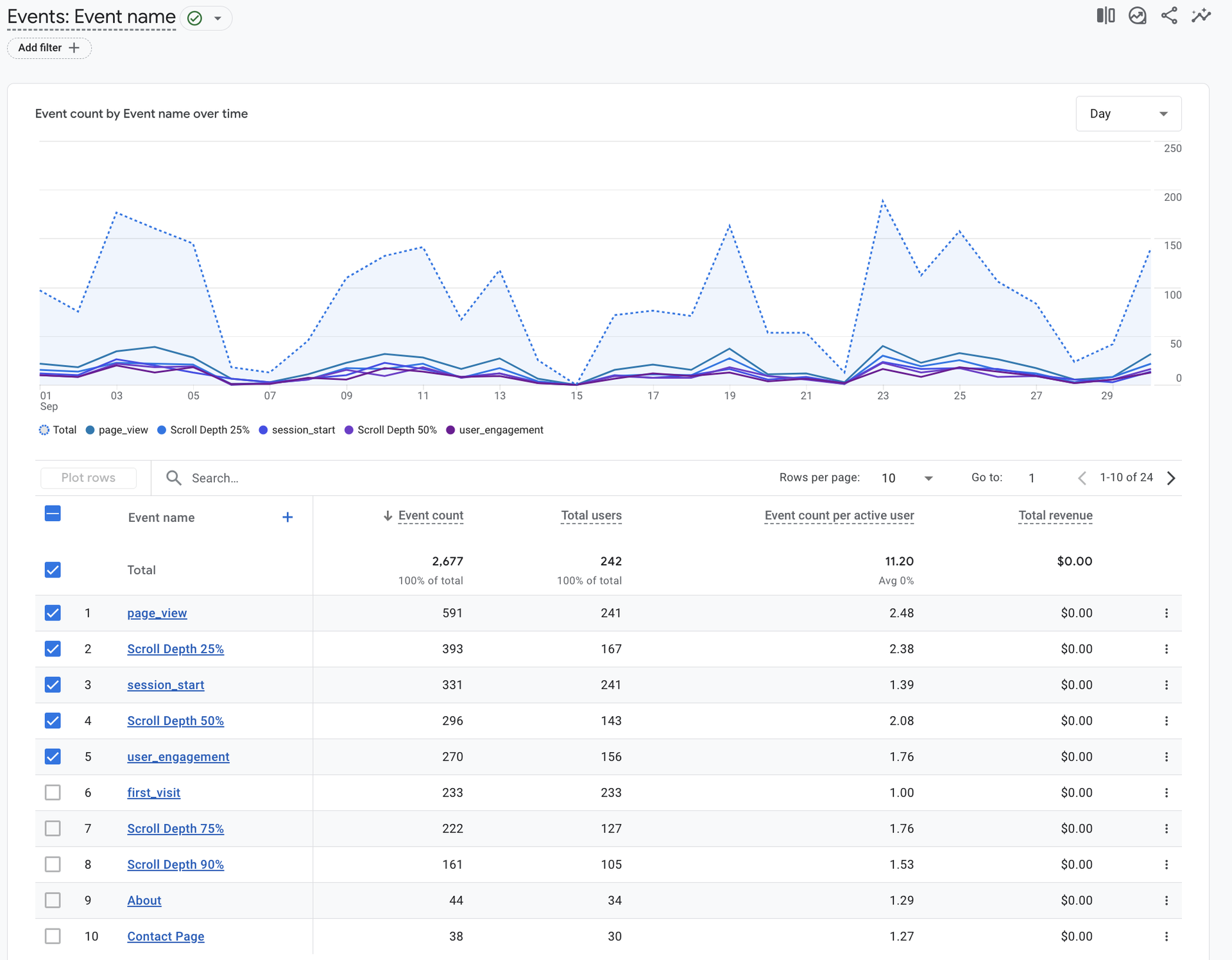Open the three-dot menu for page_view row
The image size is (1232, 960).
(x=1167, y=613)
